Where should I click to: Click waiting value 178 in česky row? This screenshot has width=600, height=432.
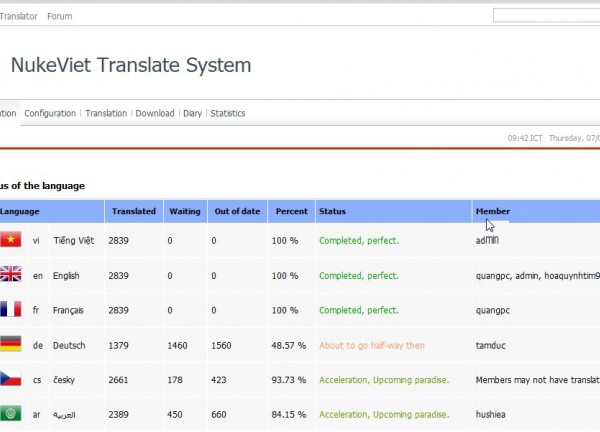[174, 380]
